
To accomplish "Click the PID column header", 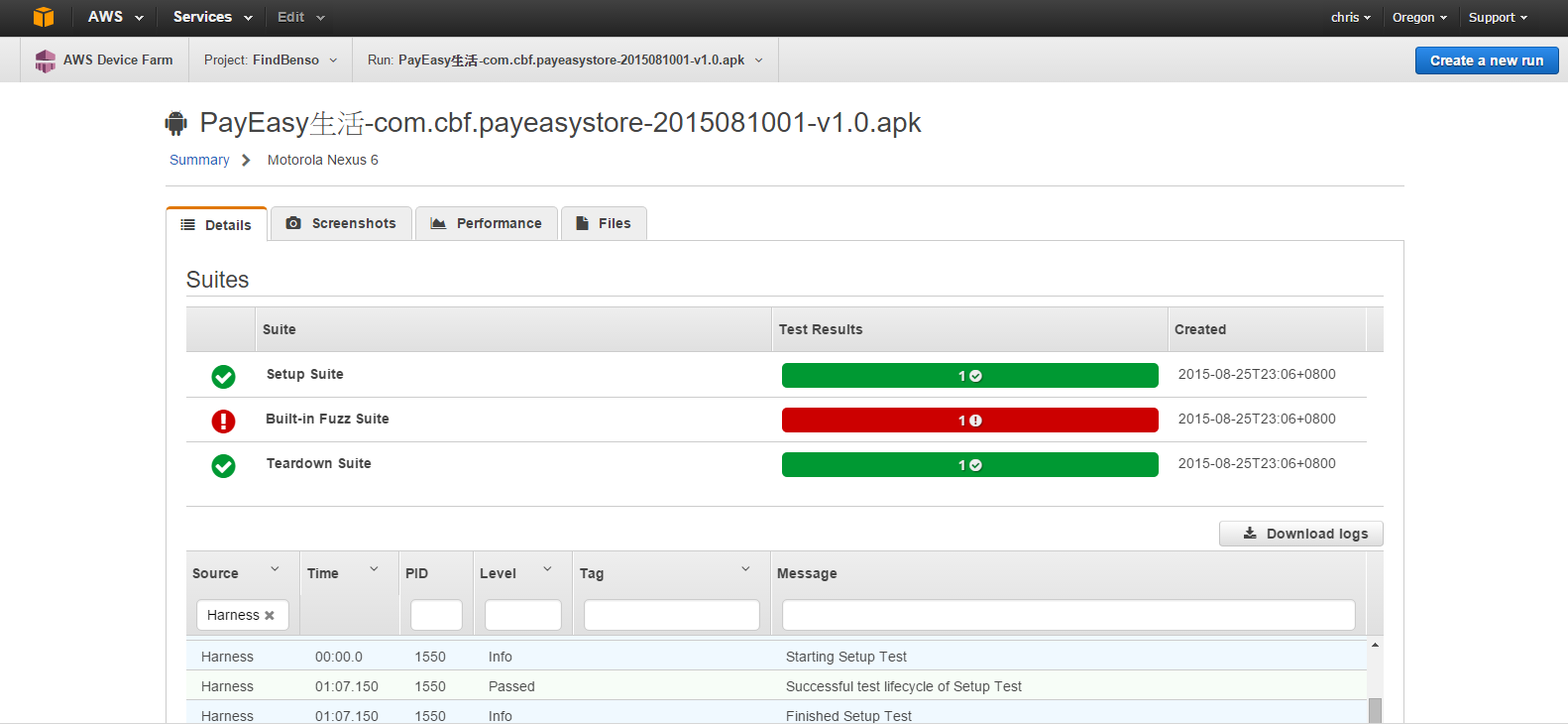I will [416, 573].
